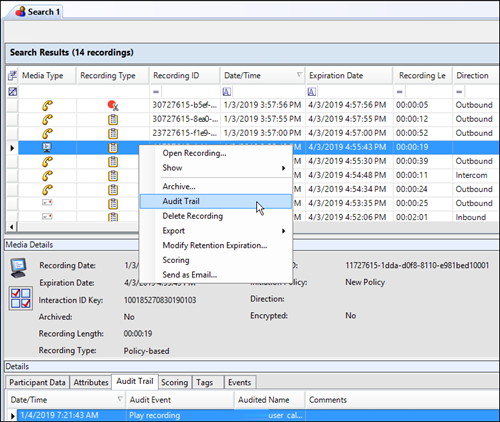Click phone media icon in 3:57:56 PM row
500x422 pixels.
(x=47, y=105)
